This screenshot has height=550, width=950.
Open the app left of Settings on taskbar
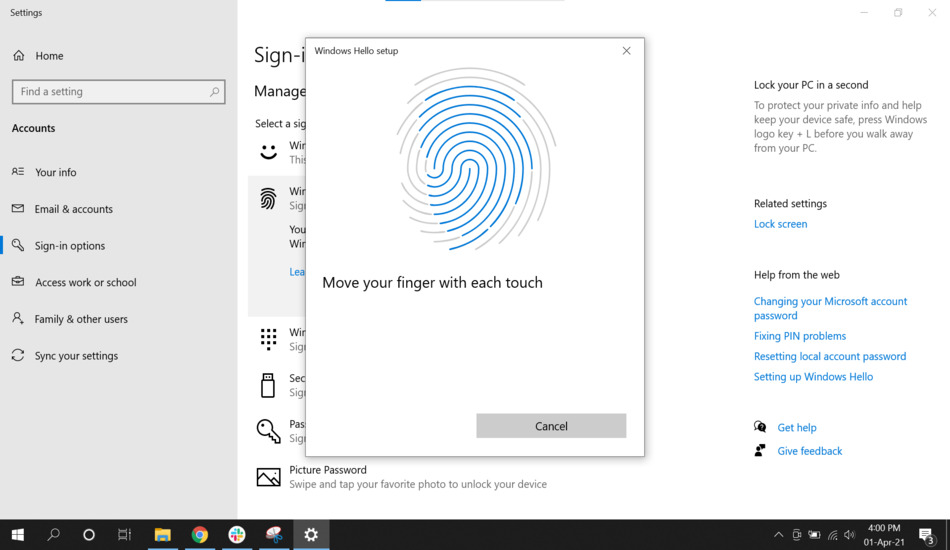tap(274, 535)
